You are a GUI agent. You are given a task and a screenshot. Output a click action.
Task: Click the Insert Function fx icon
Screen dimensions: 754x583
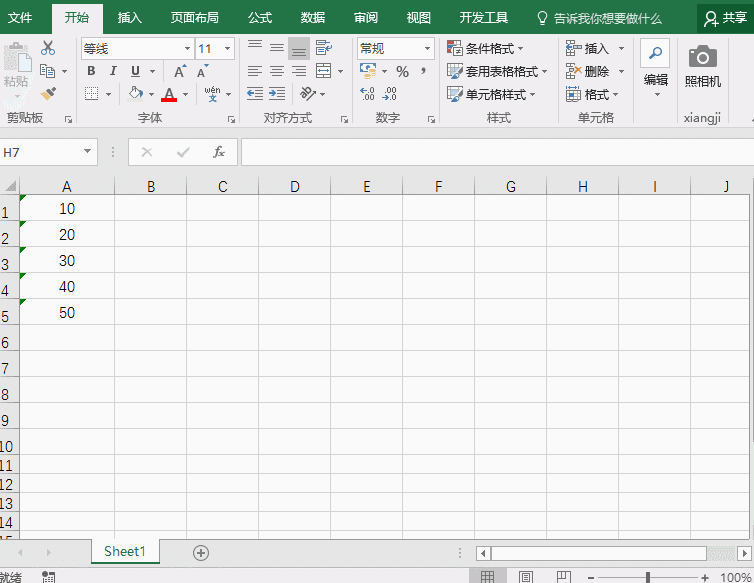click(218, 152)
